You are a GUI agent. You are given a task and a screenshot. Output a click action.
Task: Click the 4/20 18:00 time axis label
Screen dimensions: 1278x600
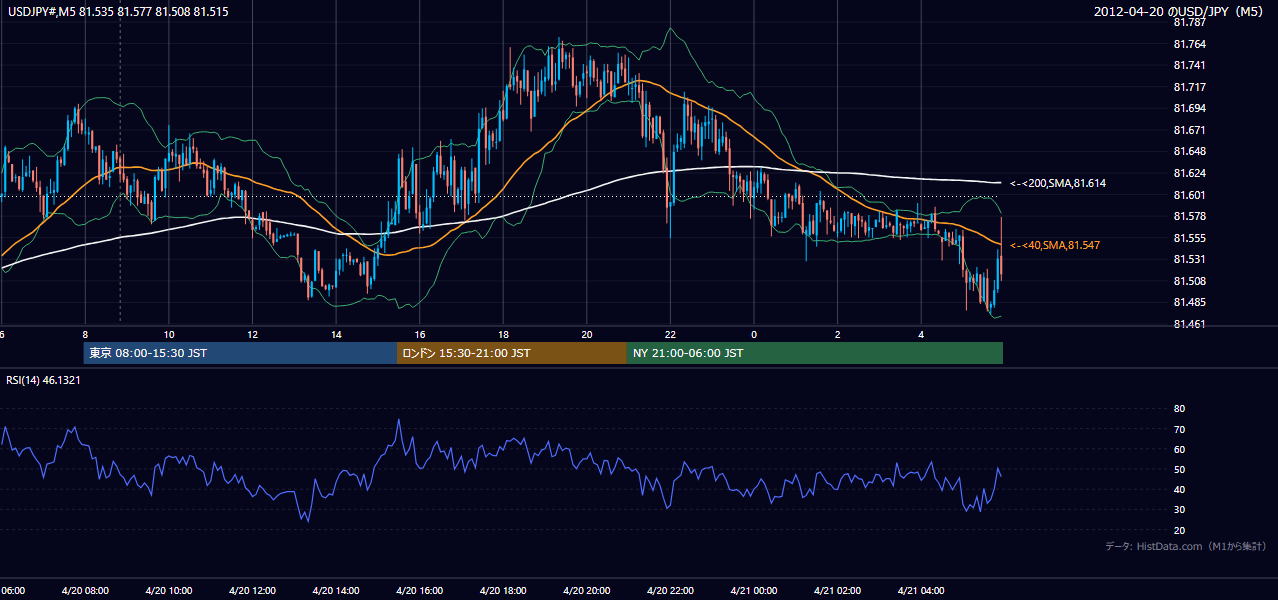click(x=503, y=591)
